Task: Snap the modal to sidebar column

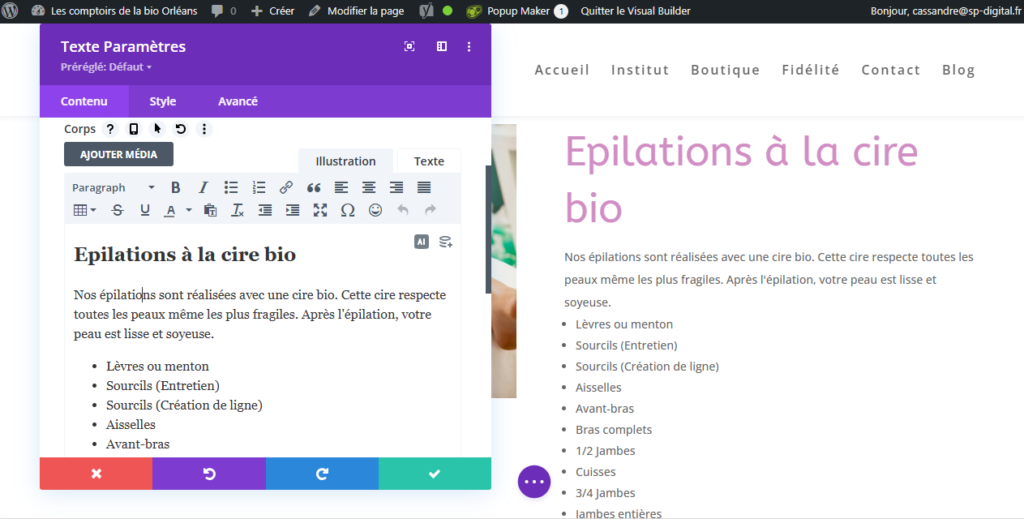Action: point(442,46)
